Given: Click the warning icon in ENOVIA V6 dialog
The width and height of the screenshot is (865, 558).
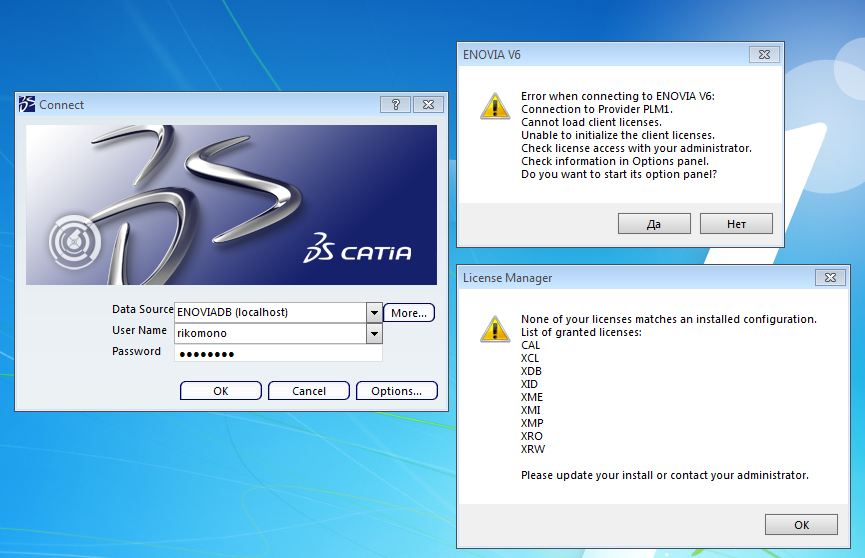Looking at the screenshot, I should click(x=495, y=106).
